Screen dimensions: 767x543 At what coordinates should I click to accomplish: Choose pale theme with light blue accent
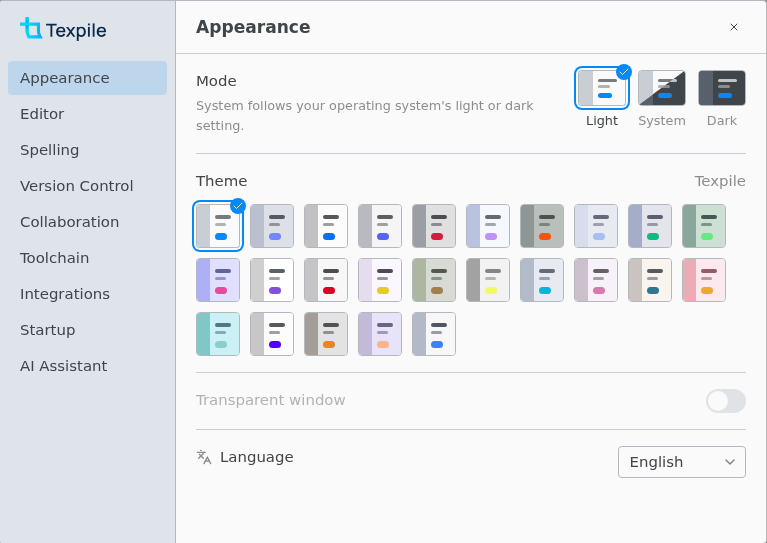596,226
